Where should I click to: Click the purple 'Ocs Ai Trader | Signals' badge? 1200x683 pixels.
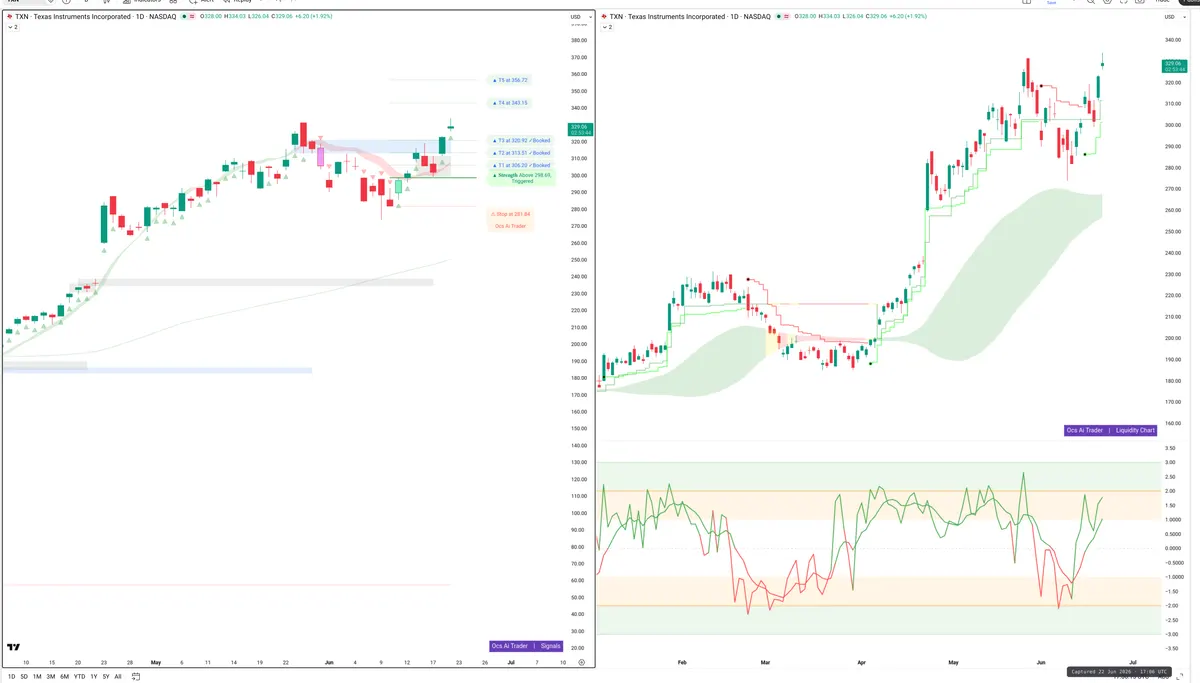point(527,646)
